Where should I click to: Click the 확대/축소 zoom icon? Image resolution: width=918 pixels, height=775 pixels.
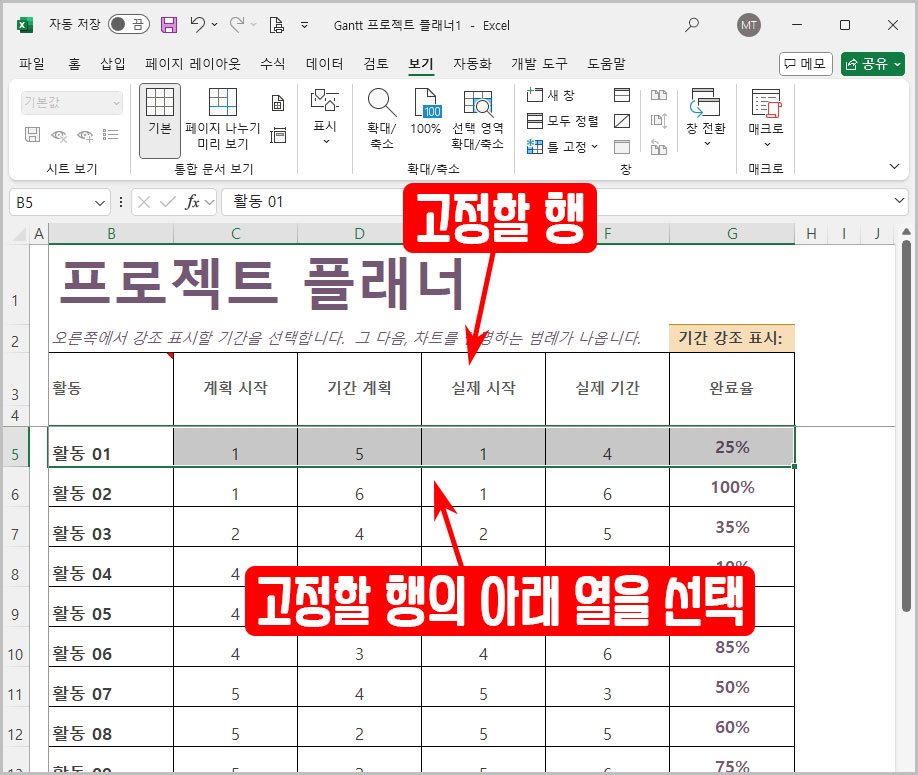click(x=380, y=113)
